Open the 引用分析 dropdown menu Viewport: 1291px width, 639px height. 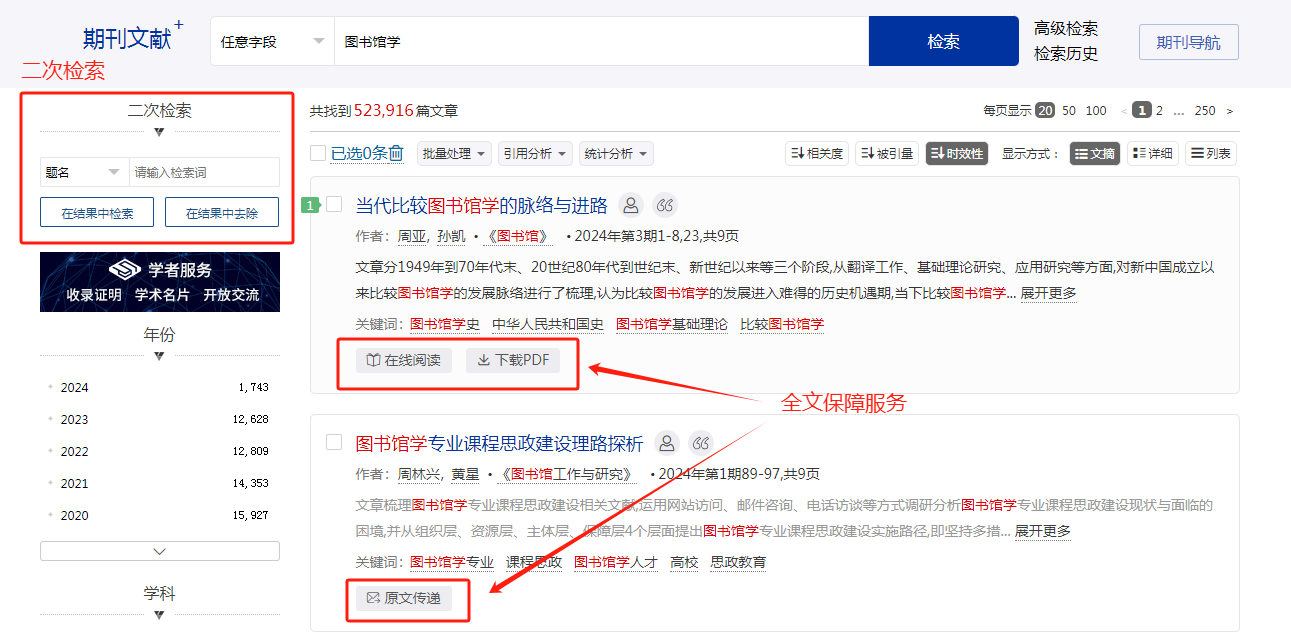536,153
